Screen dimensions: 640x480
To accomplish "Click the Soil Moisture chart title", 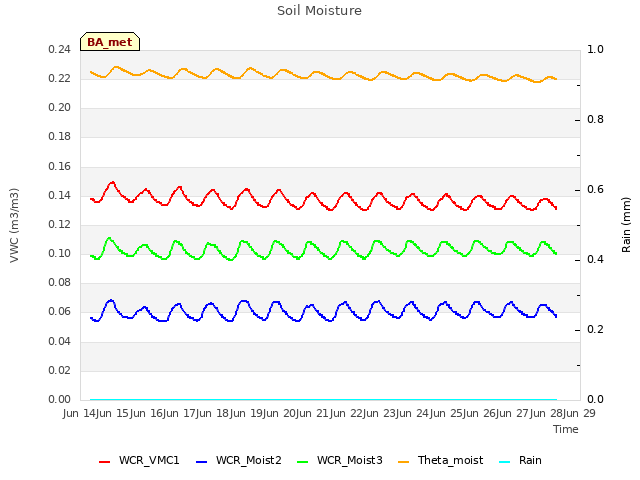I will click(x=319, y=11).
